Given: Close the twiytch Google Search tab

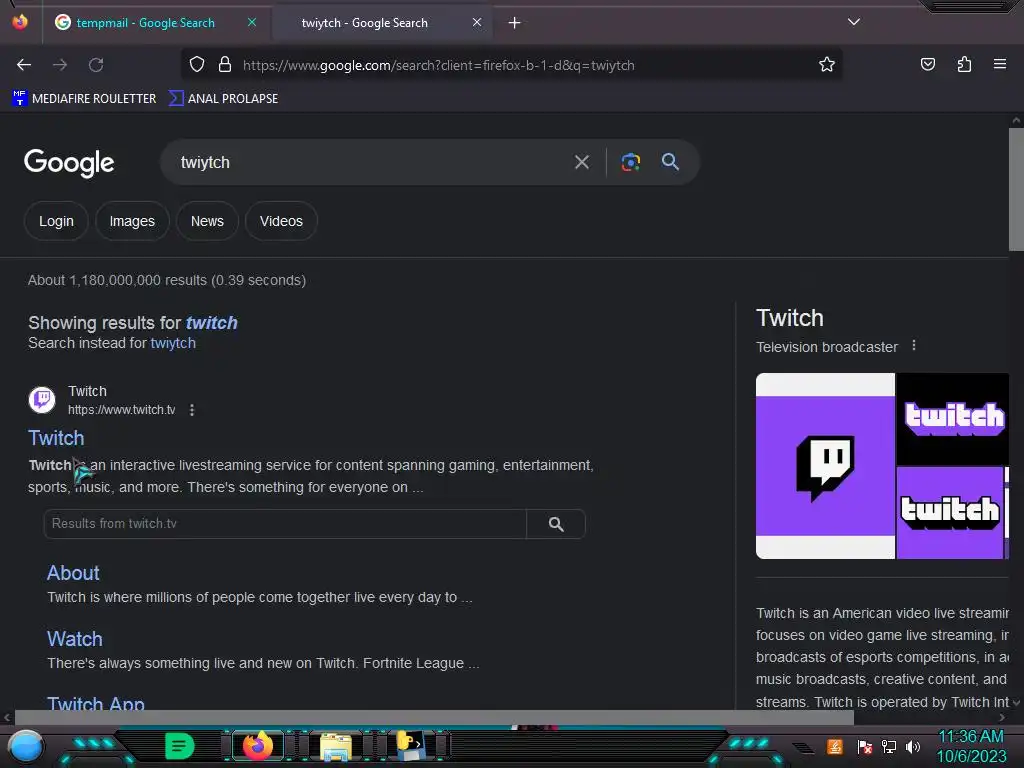Looking at the screenshot, I should point(477,22).
